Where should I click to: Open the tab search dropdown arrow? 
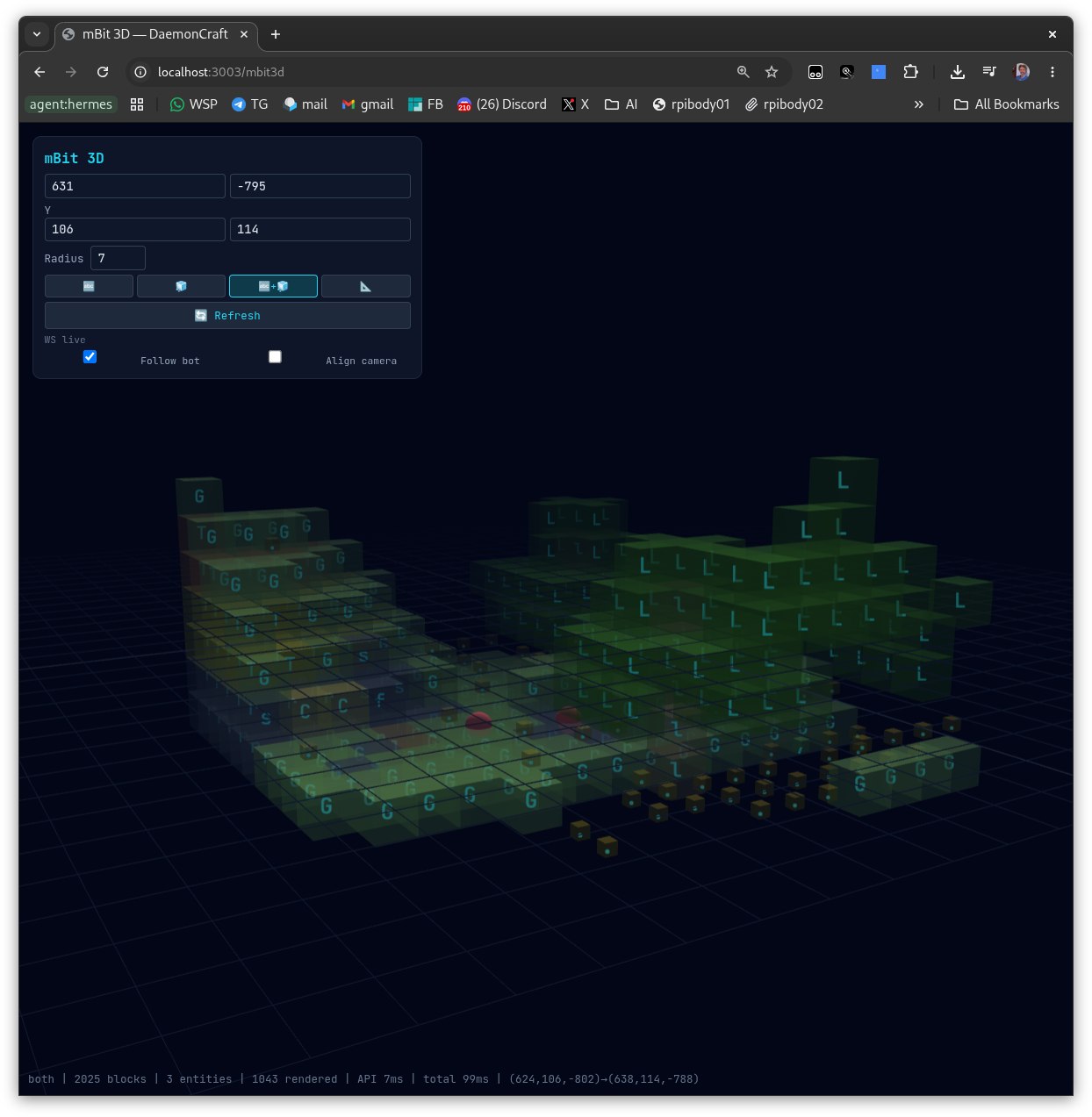click(x=37, y=34)
